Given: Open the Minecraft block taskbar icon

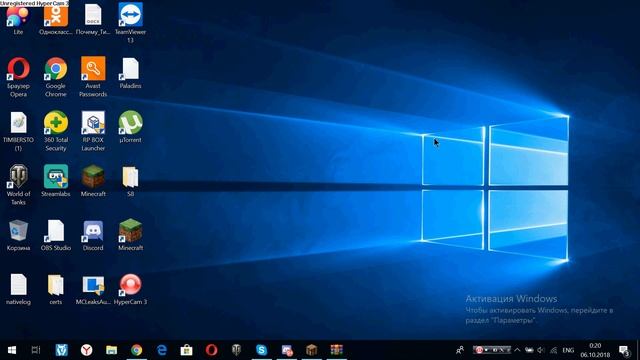Looking at the screenshot, I should 312,350.
